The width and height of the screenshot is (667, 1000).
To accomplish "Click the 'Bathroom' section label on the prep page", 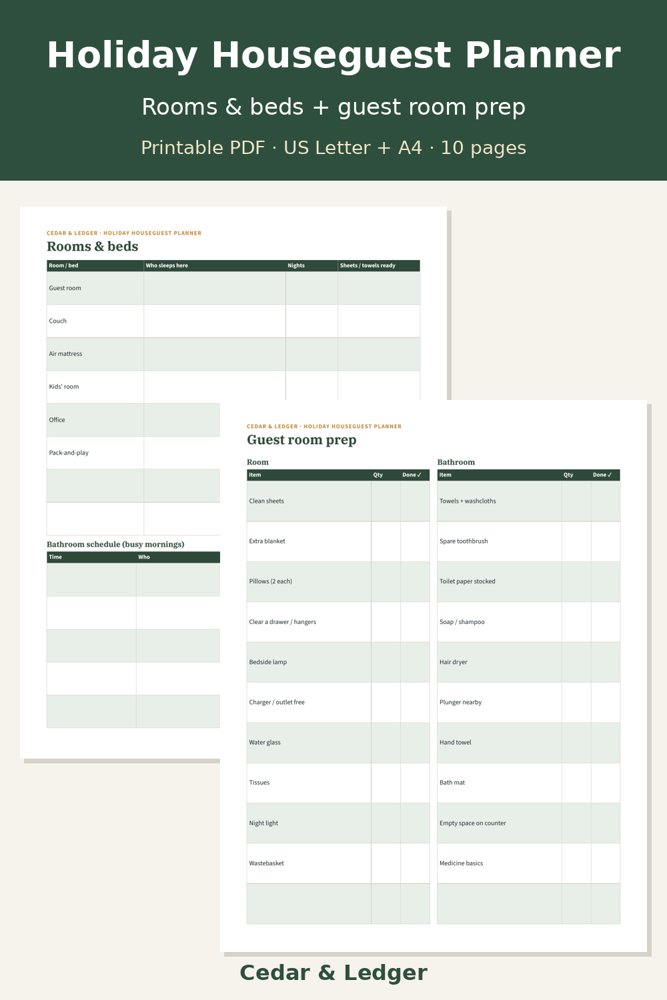I will pos(456,462).
